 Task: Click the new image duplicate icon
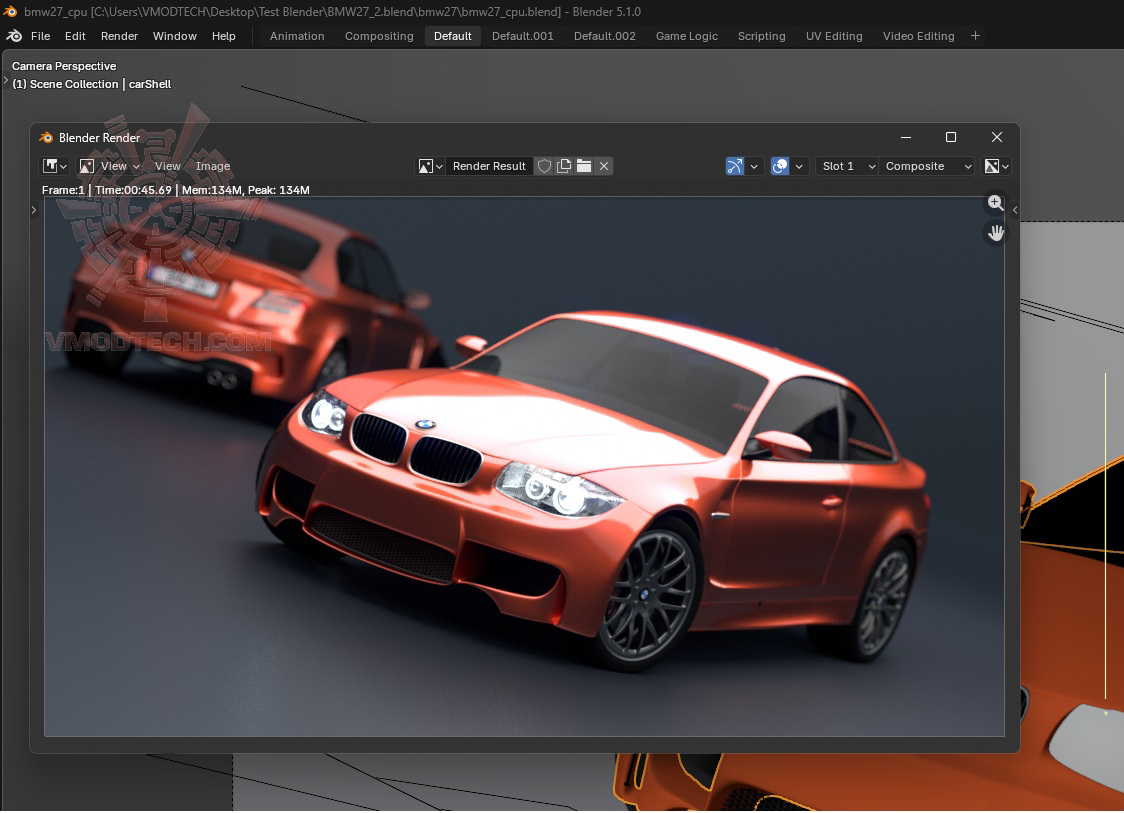[x=564, y=166]
